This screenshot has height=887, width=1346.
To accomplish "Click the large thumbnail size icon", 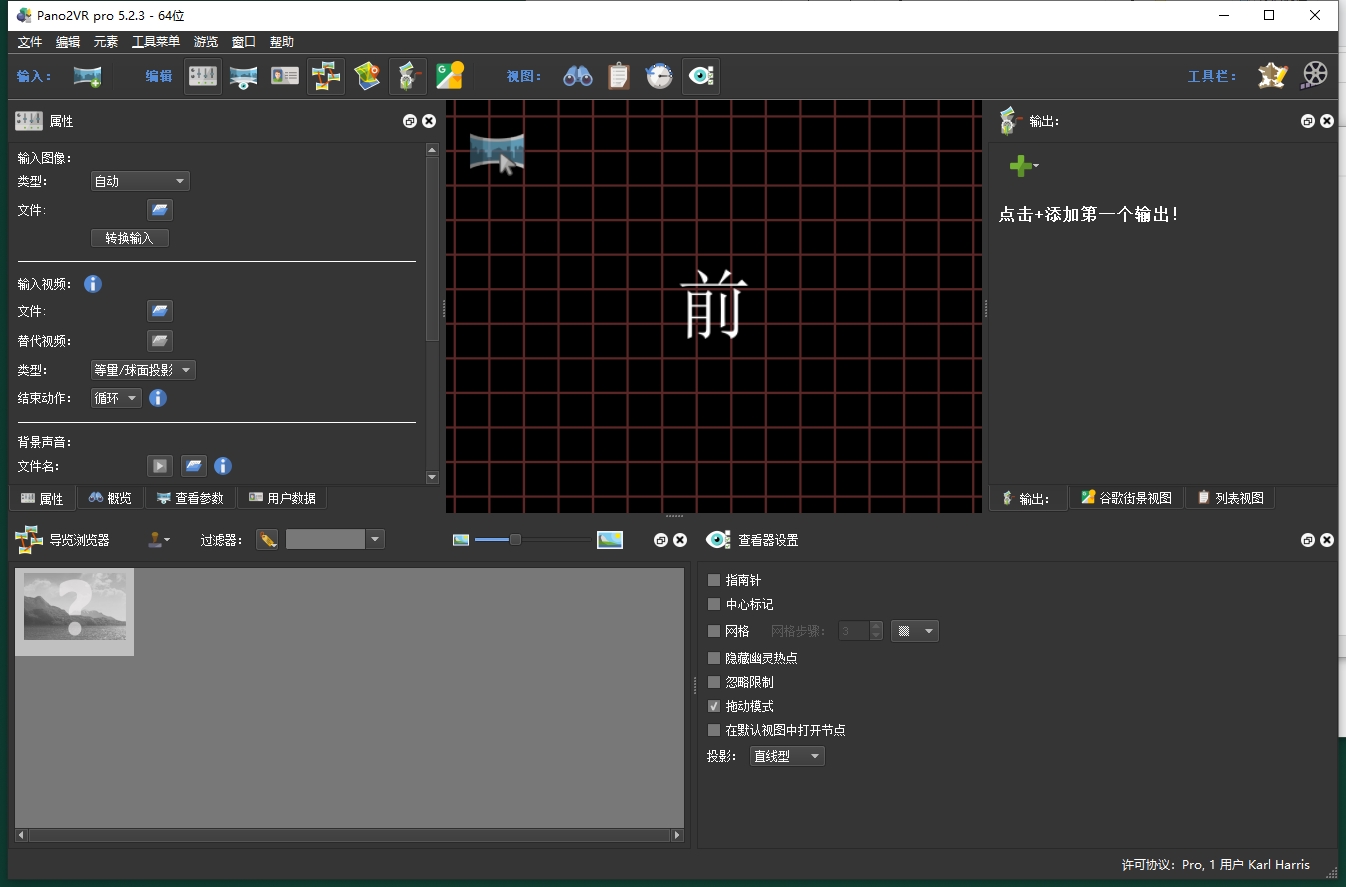I will tap(610, 540).
